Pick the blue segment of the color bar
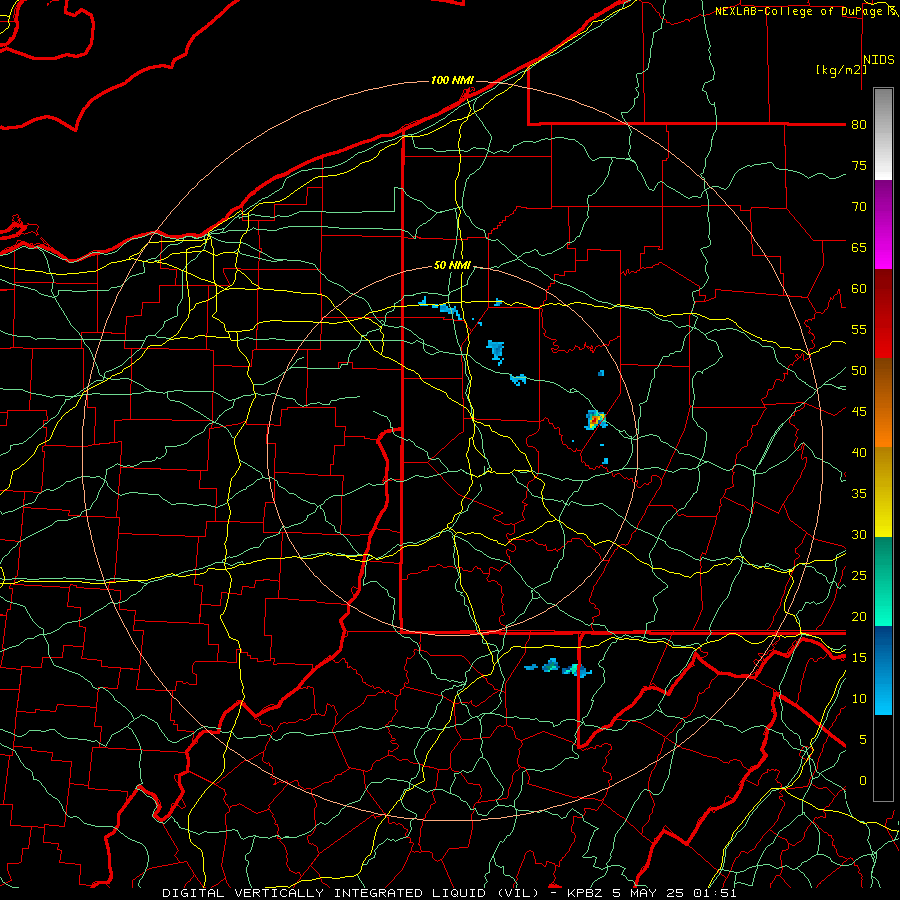The height and width of the screenshot is (900, 900). point(883,670)
